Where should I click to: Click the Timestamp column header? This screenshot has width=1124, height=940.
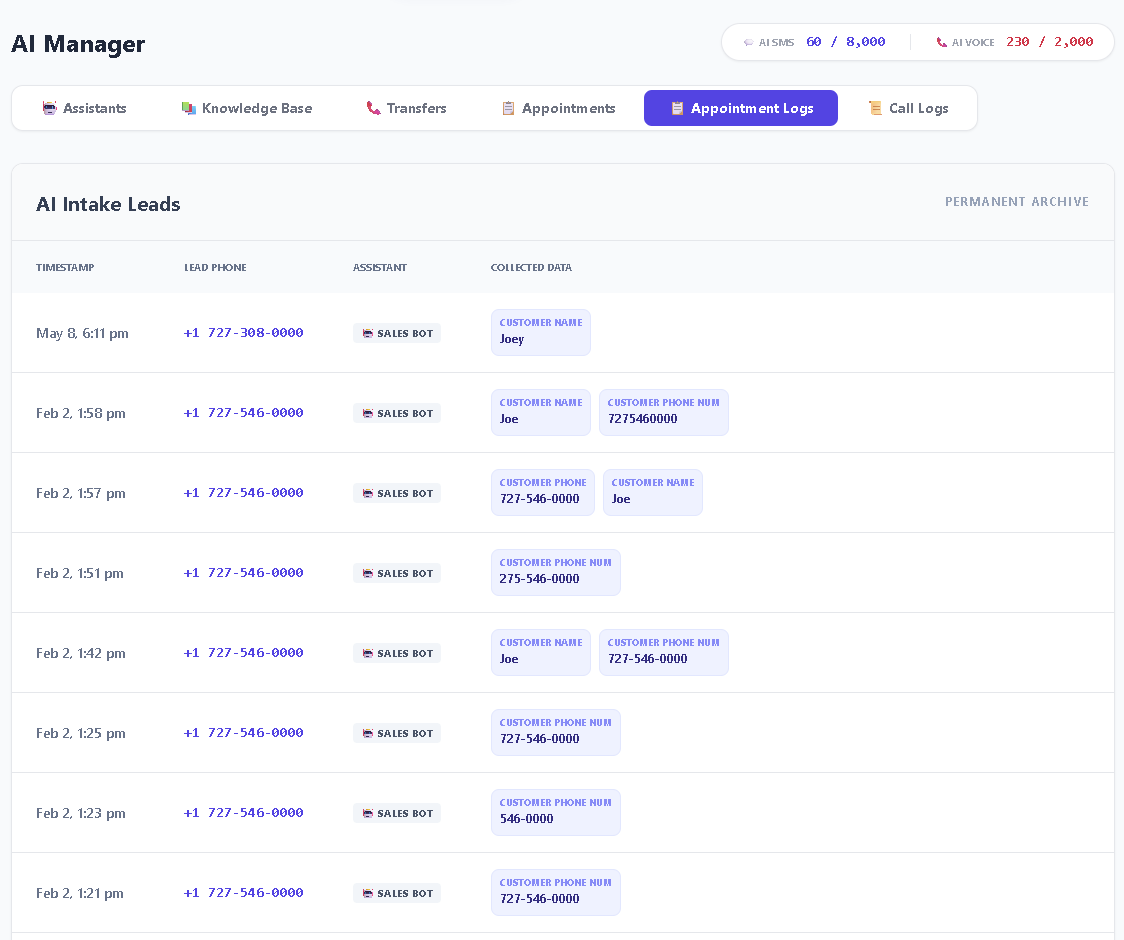tap(65, 267)
